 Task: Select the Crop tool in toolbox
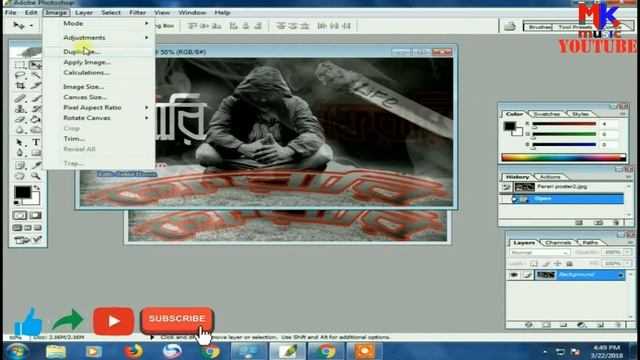[20, 86]
